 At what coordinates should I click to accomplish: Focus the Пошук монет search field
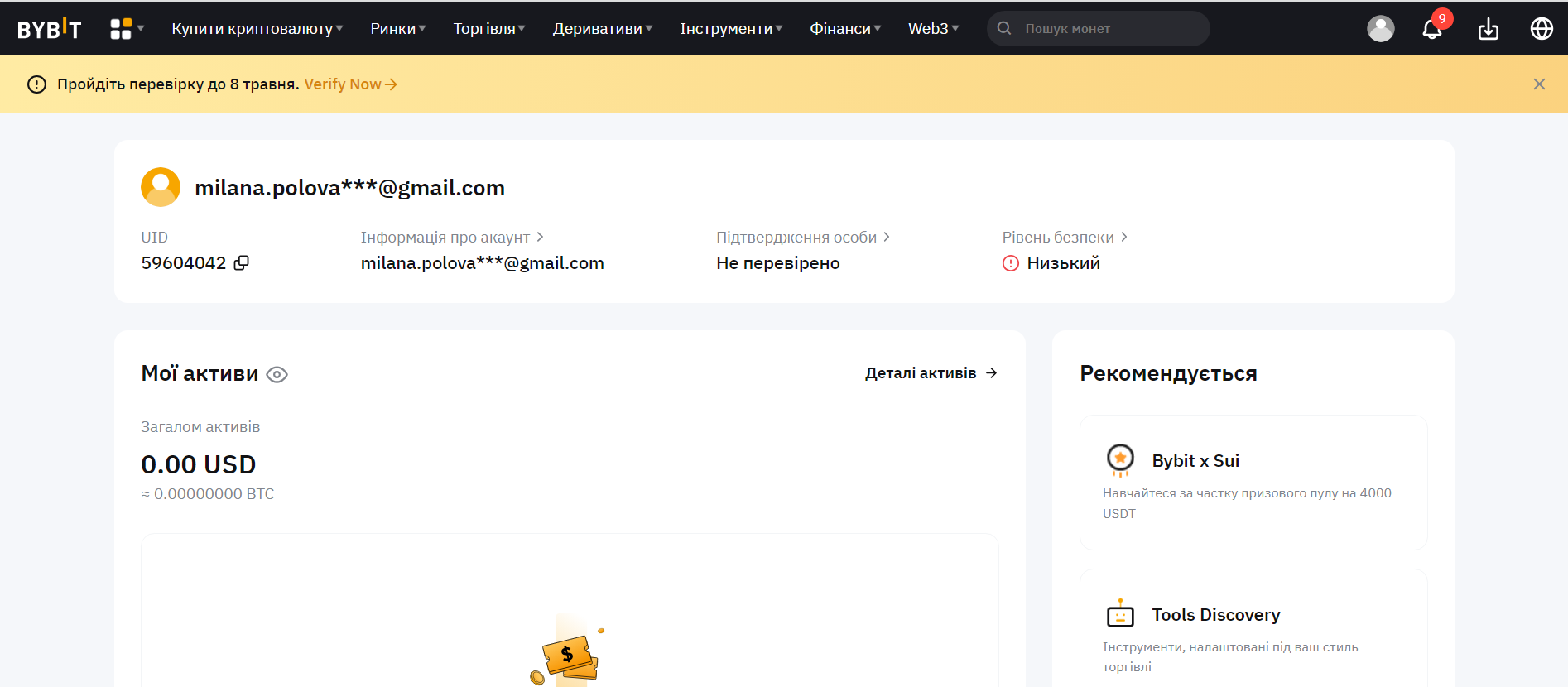[x=1098, y=29]
